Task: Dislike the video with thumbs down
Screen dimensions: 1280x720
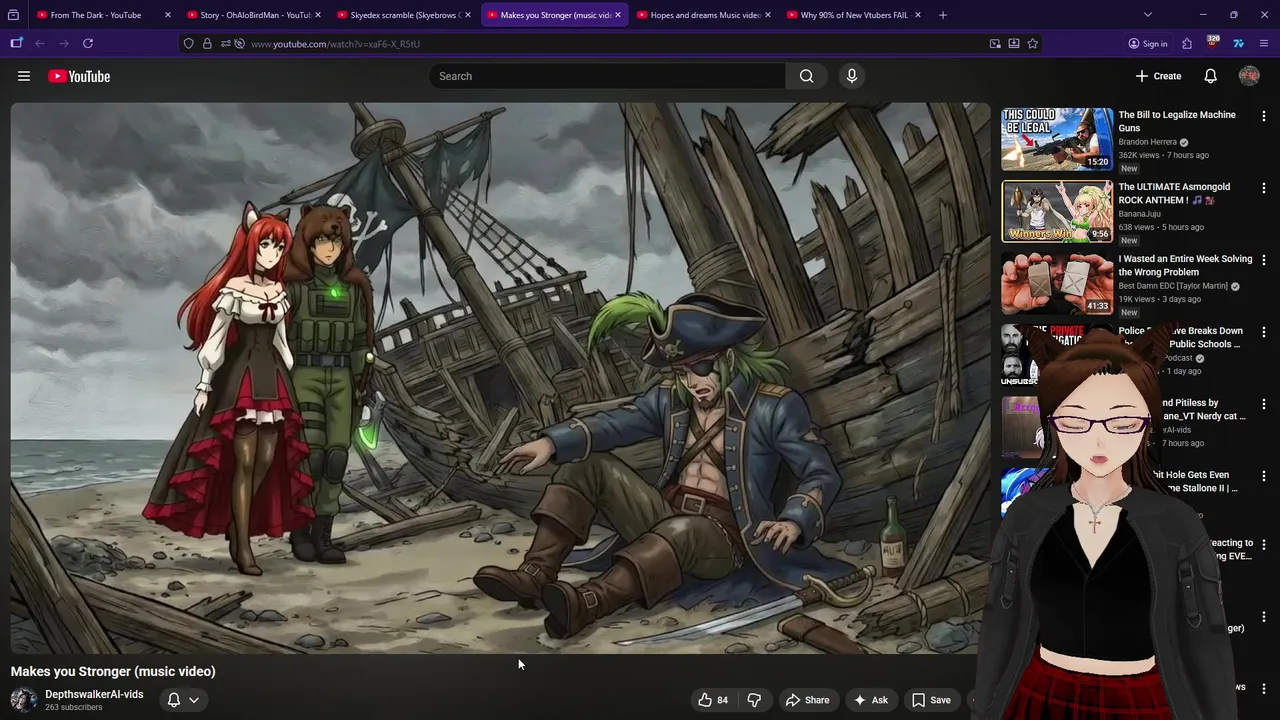Action: tap(754, 700)
